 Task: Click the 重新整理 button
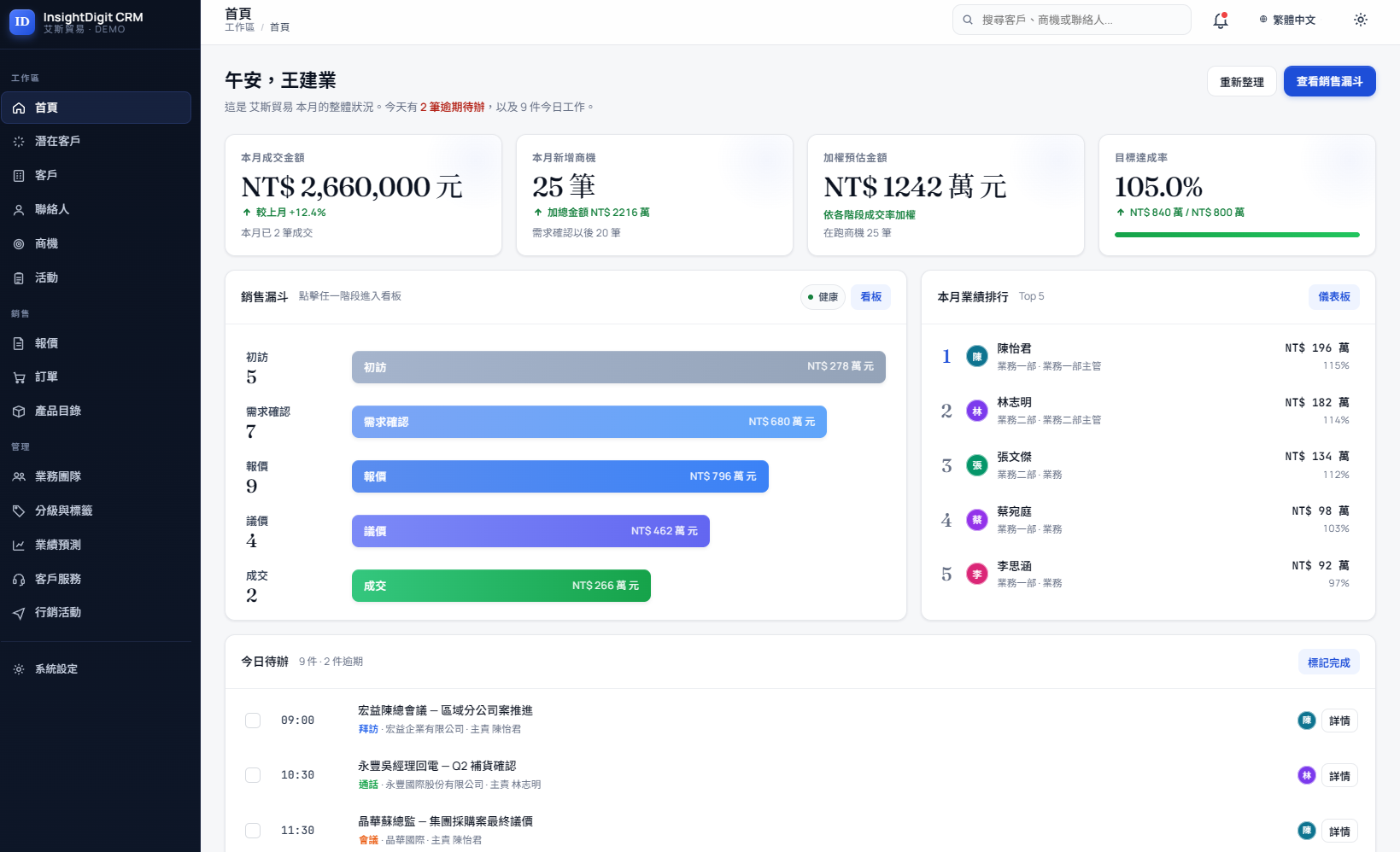pyautogui.click(x=1242, y=82)
